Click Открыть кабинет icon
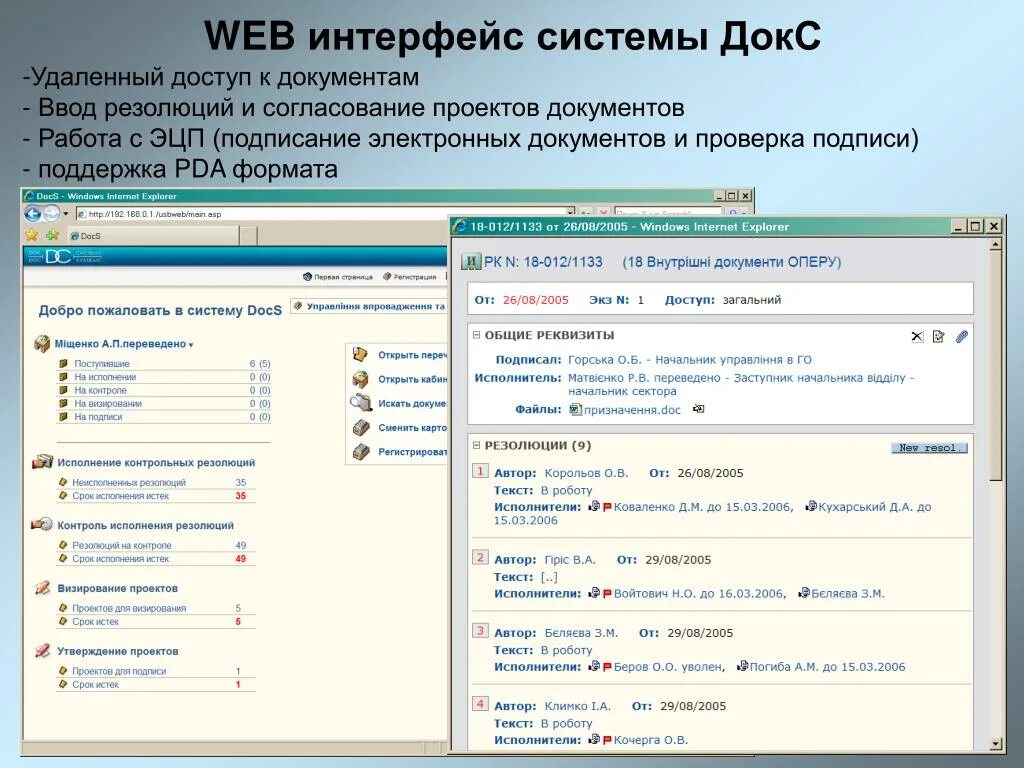The height and width of the screenshot is (768, 1024). pos(360,379)
